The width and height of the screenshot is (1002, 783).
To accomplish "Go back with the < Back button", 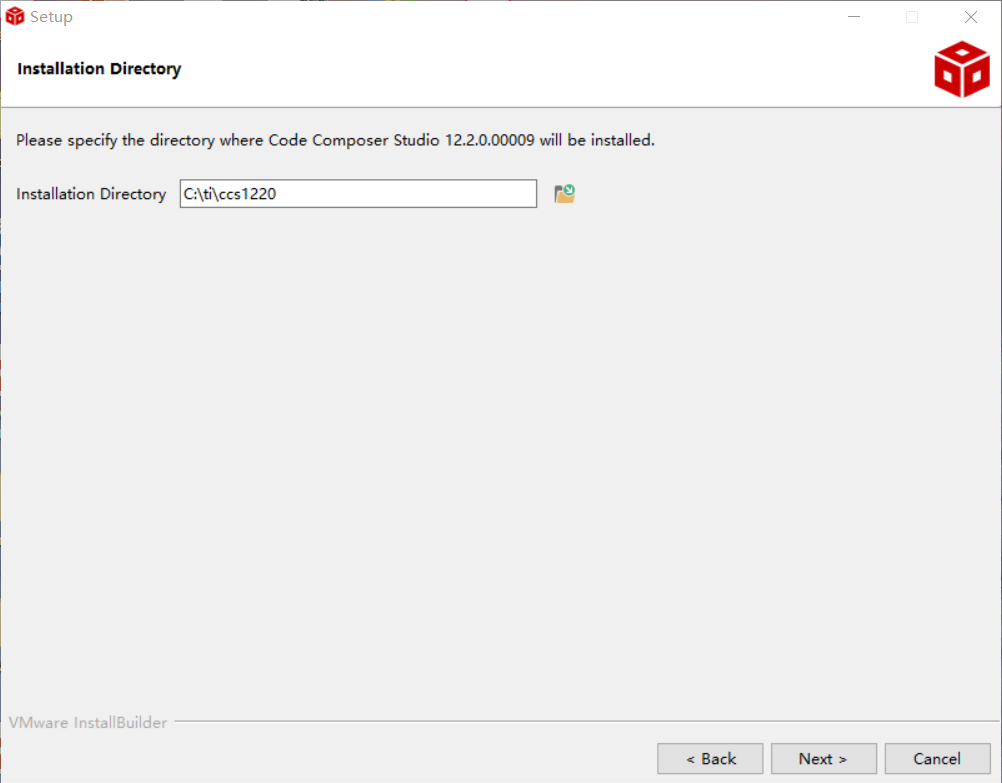I will [710, 759].
